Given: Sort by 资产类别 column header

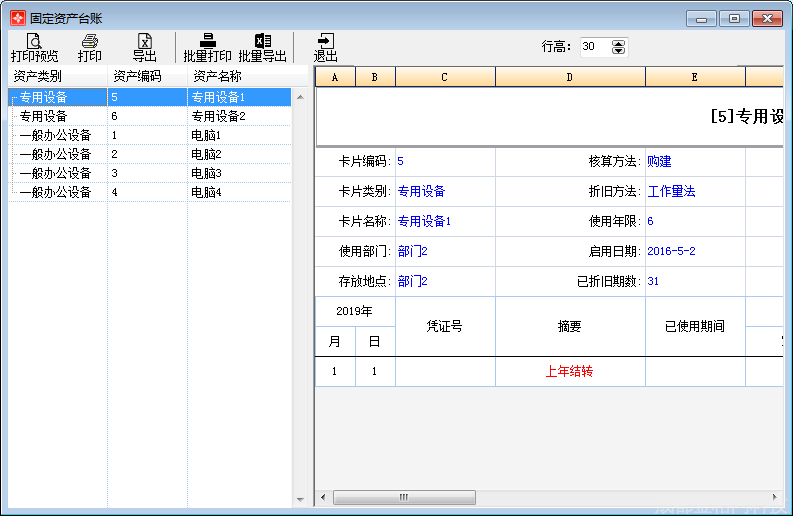Looking at the screenshot, I should 58,76.
